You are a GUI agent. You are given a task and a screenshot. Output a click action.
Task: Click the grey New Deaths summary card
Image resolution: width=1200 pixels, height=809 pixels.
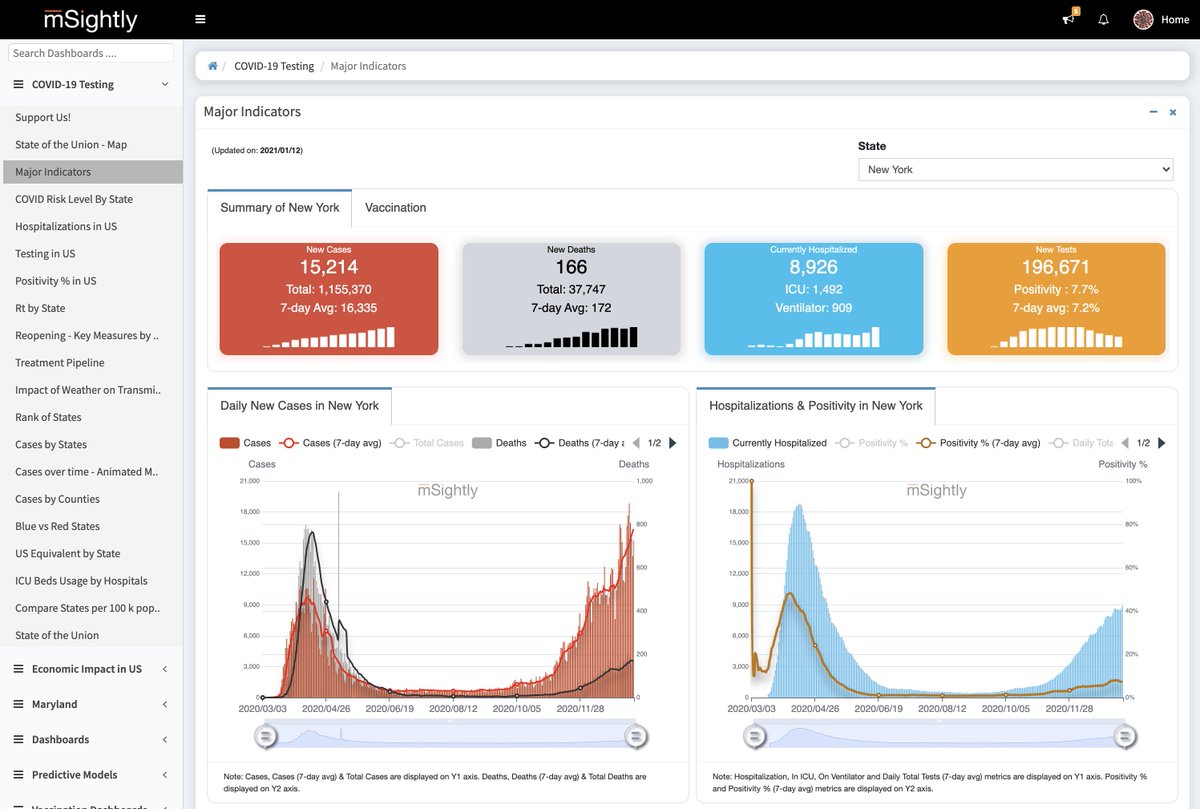(x=571, y=299)
